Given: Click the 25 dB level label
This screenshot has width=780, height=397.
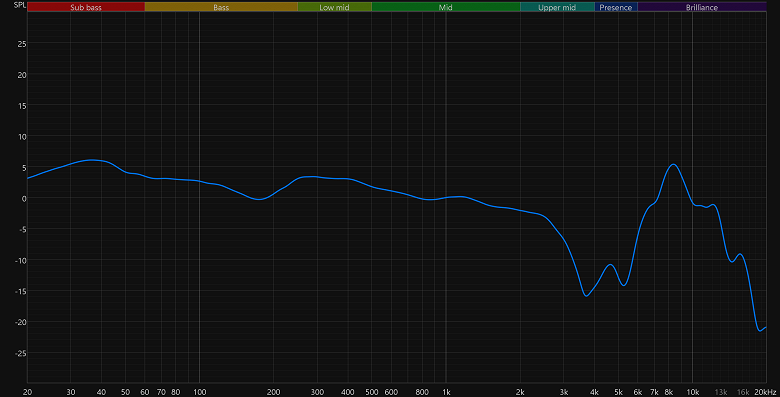Looking at the screenshot, I should 22,44.
